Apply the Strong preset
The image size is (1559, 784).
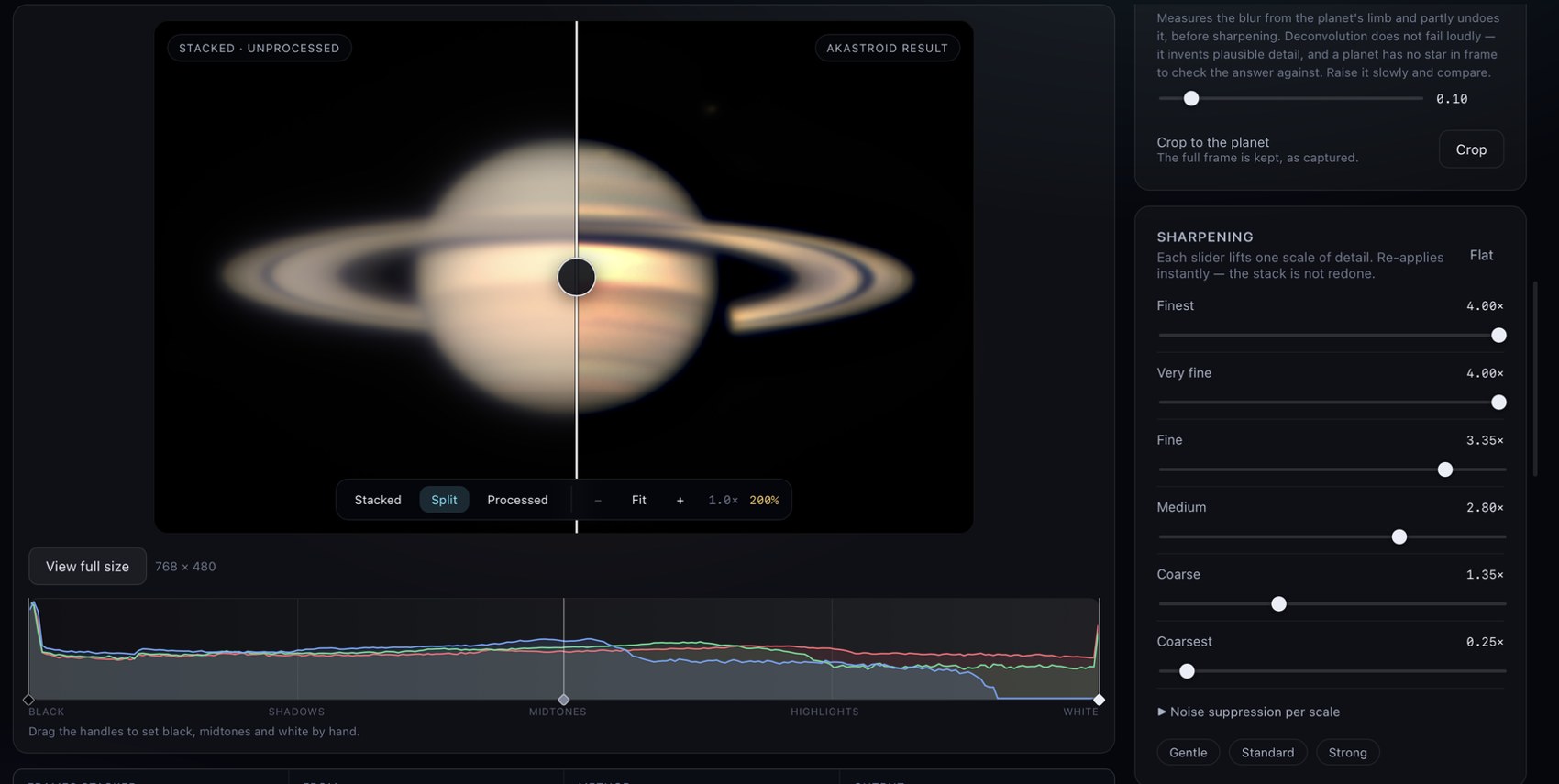pos(1347,752)
